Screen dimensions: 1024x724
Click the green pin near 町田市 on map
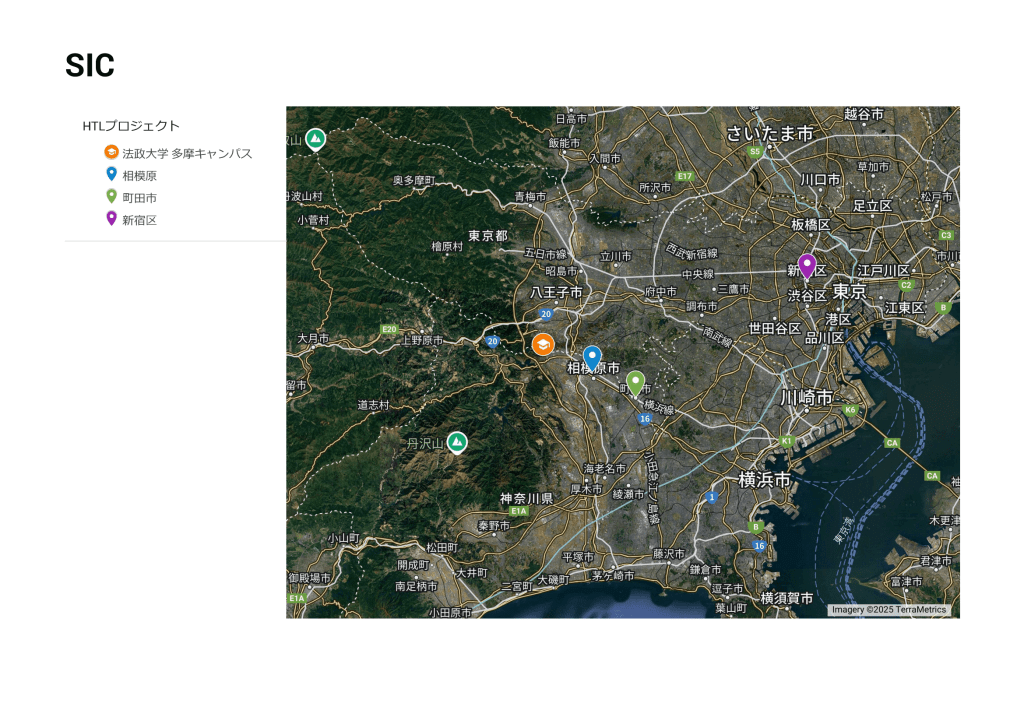(635, 381)
